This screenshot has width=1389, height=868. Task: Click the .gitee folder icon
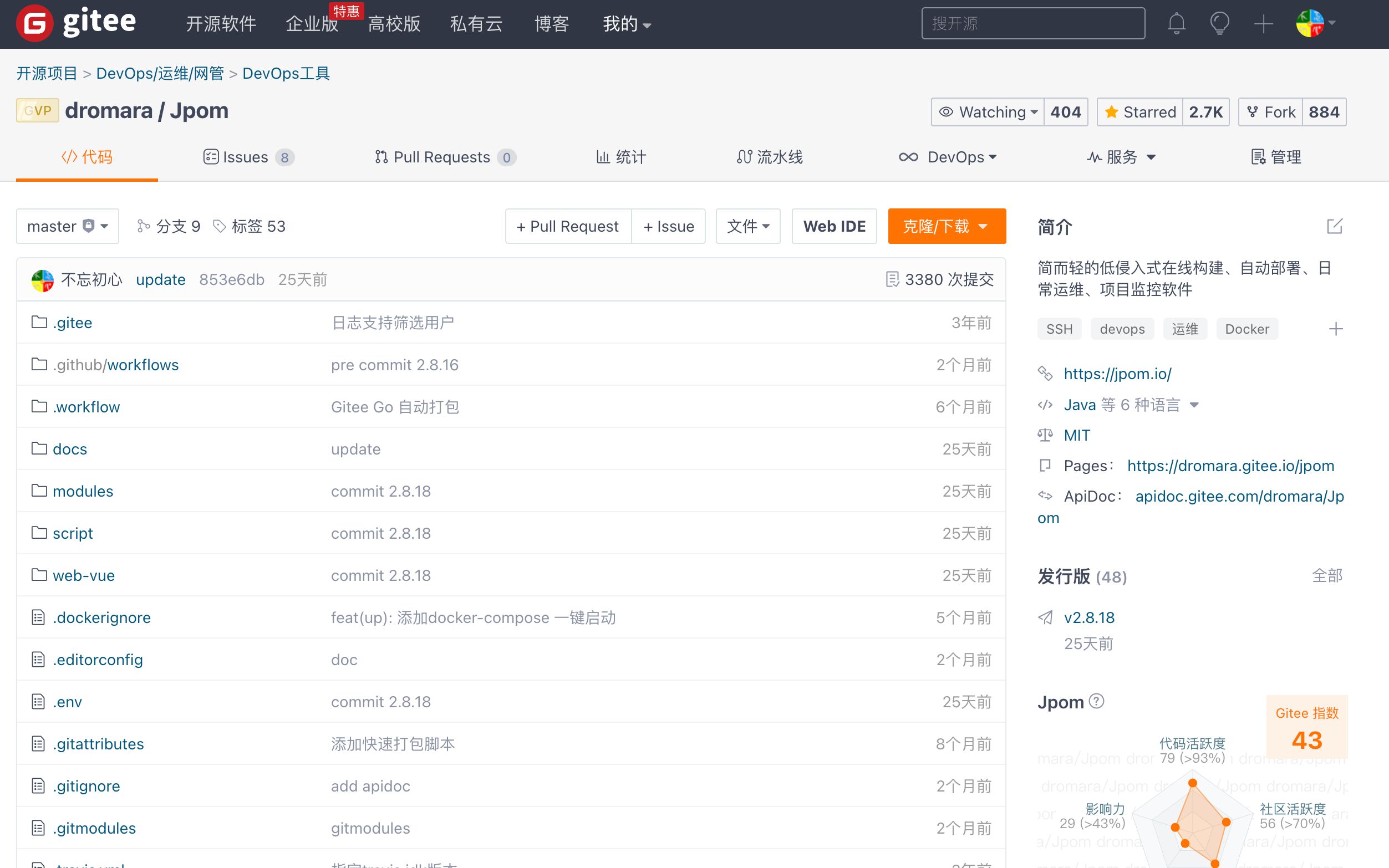click(39, 322)
